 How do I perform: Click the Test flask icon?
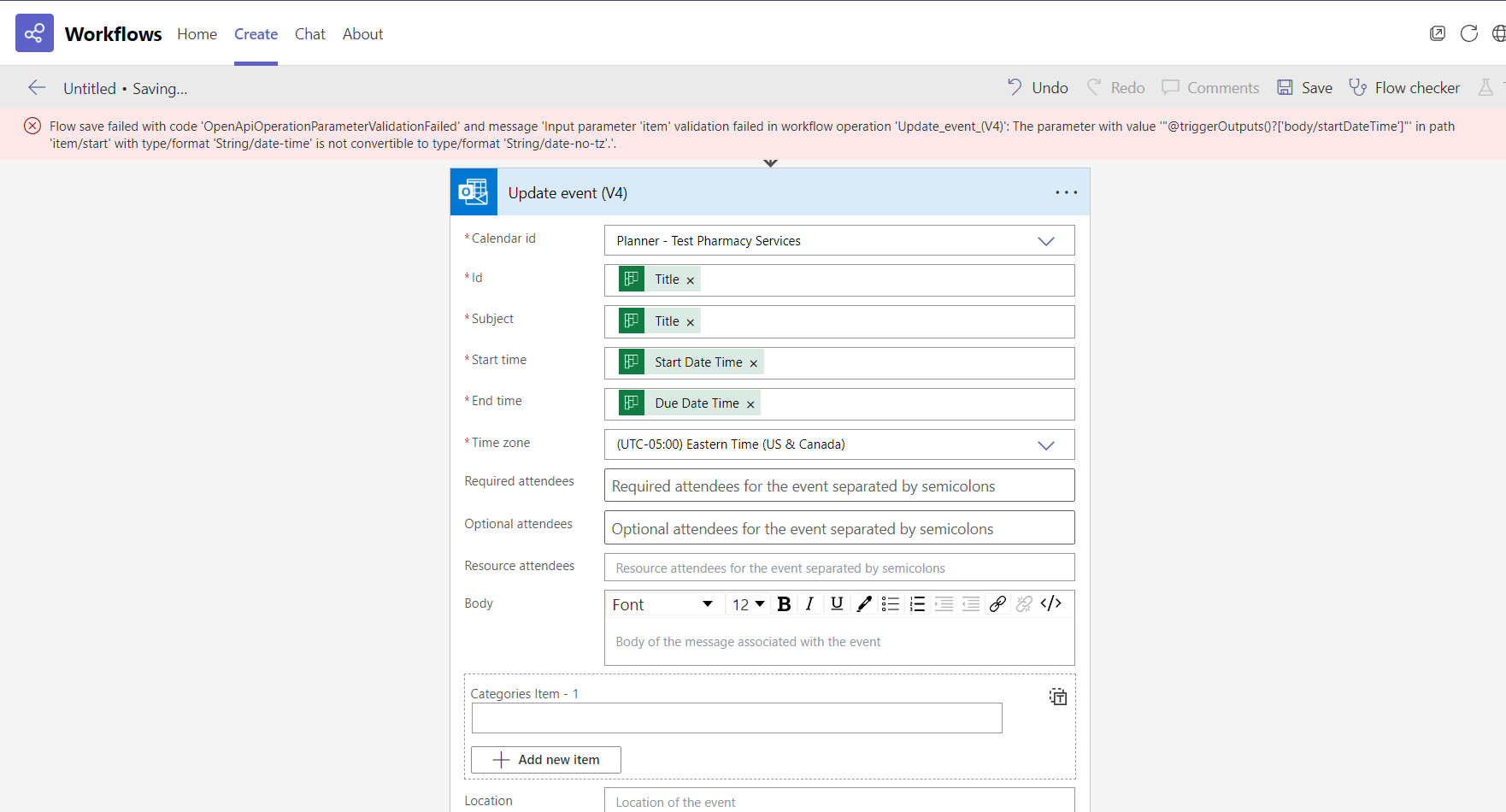(1485, 87)
